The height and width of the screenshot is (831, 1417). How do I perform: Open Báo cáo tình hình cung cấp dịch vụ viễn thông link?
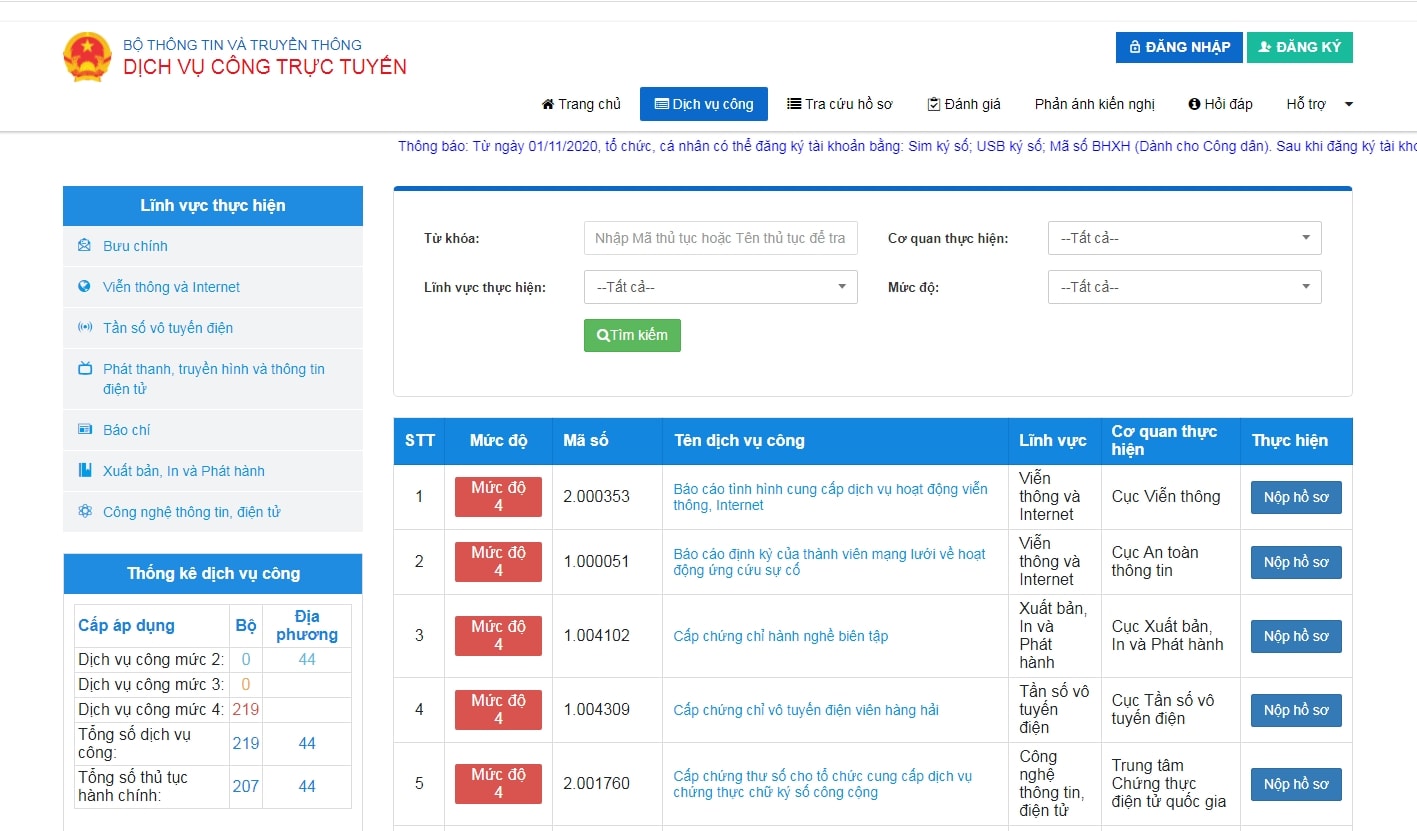(830, 497)
